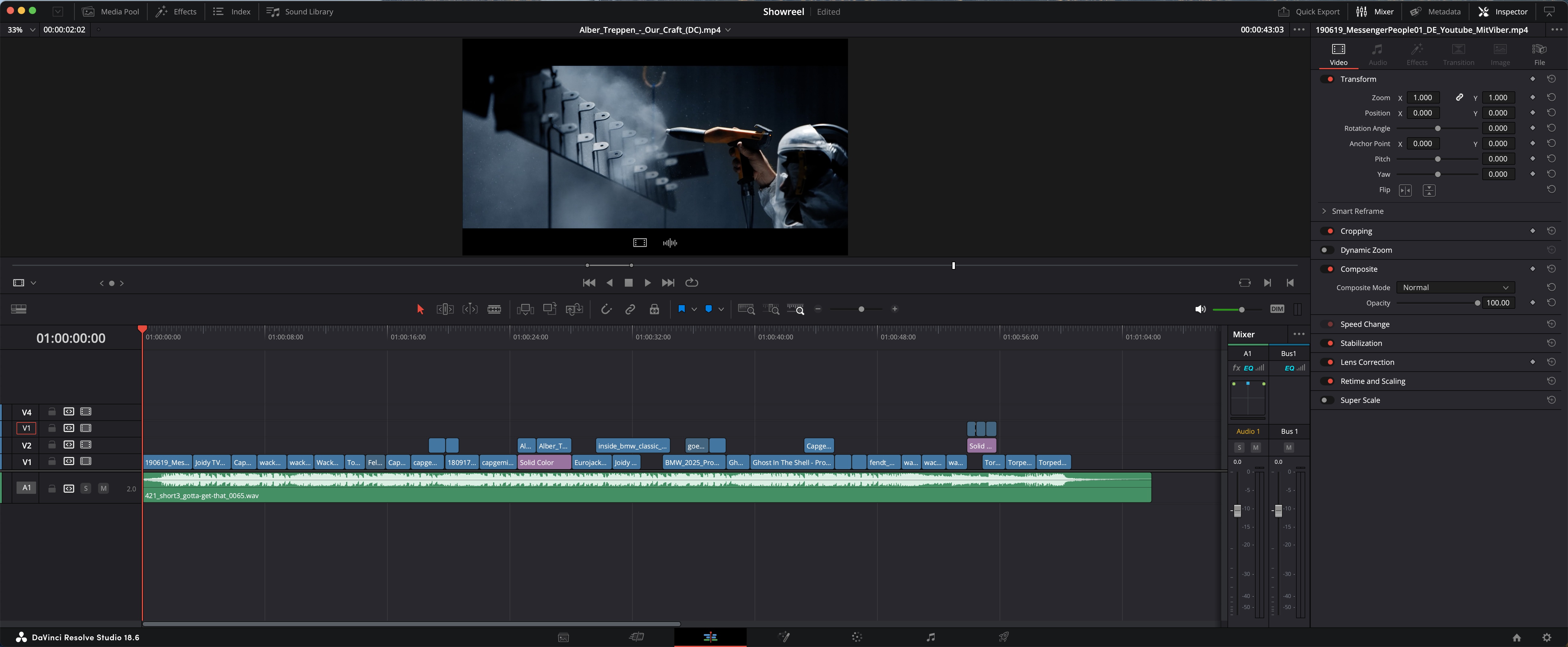Click the DIM audio button

click(1277, 309)
